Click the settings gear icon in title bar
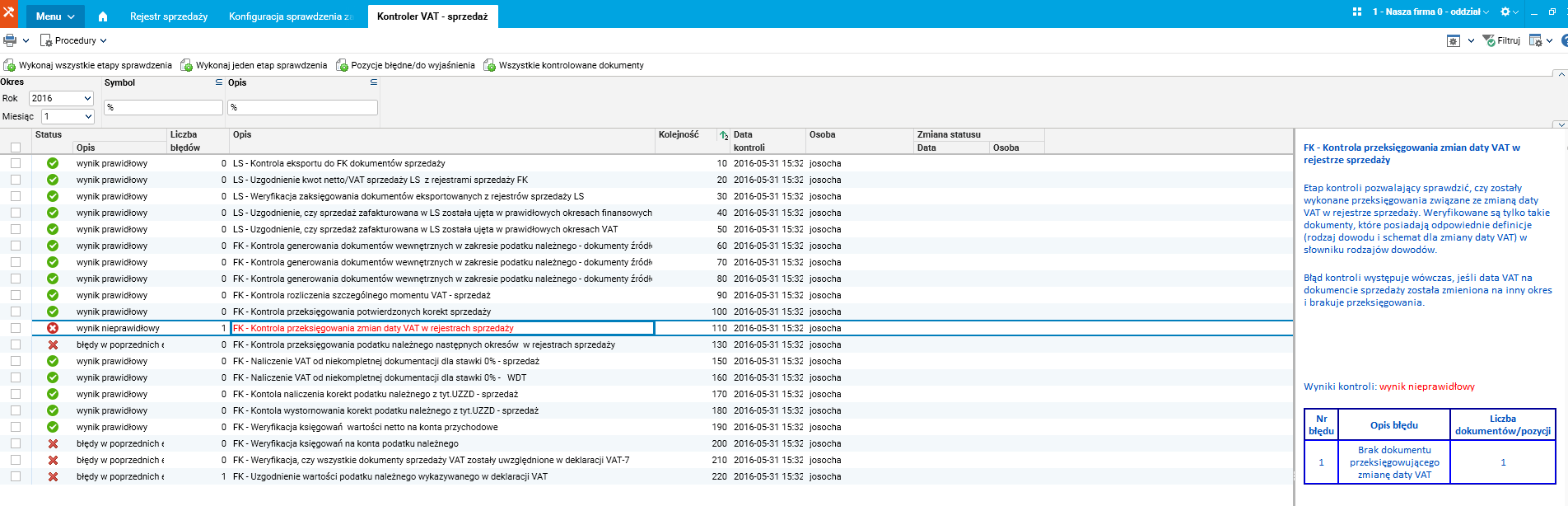 point(1505,12)
